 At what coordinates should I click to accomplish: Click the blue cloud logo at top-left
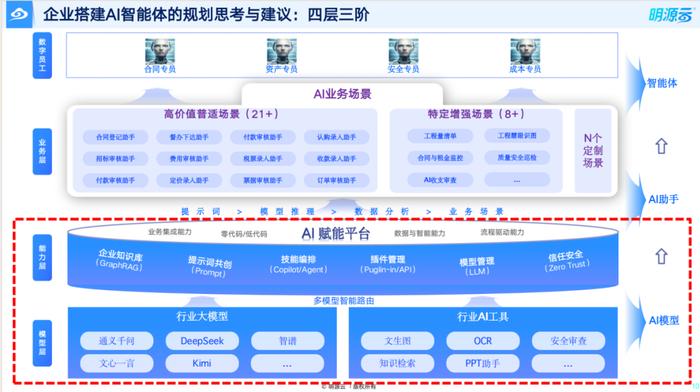(19, 14)
